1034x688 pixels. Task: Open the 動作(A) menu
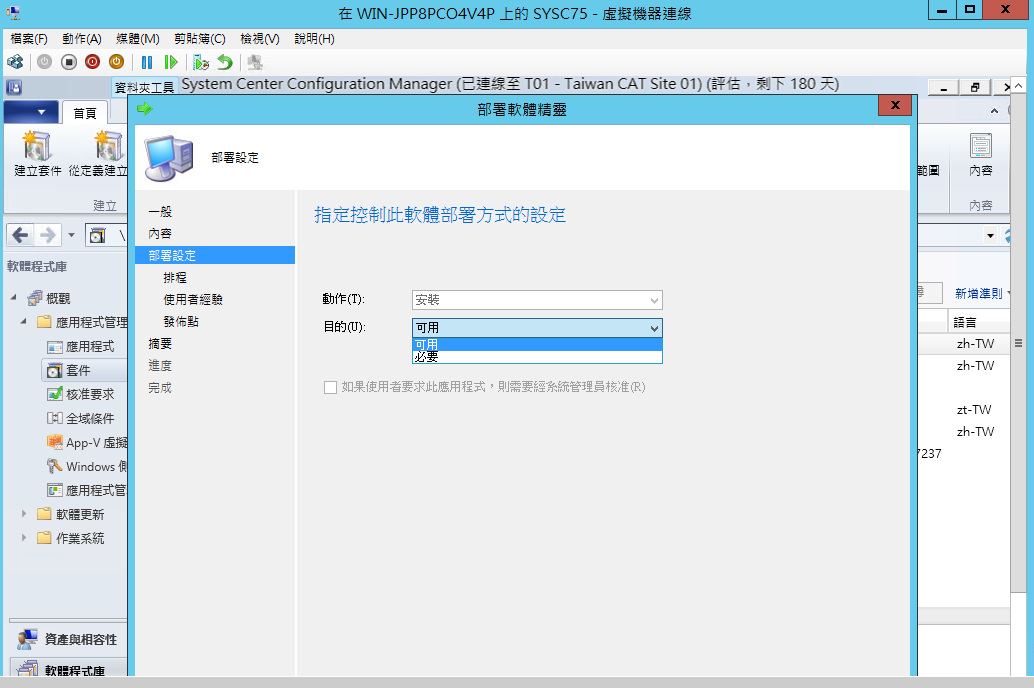[x=82, y=39]
